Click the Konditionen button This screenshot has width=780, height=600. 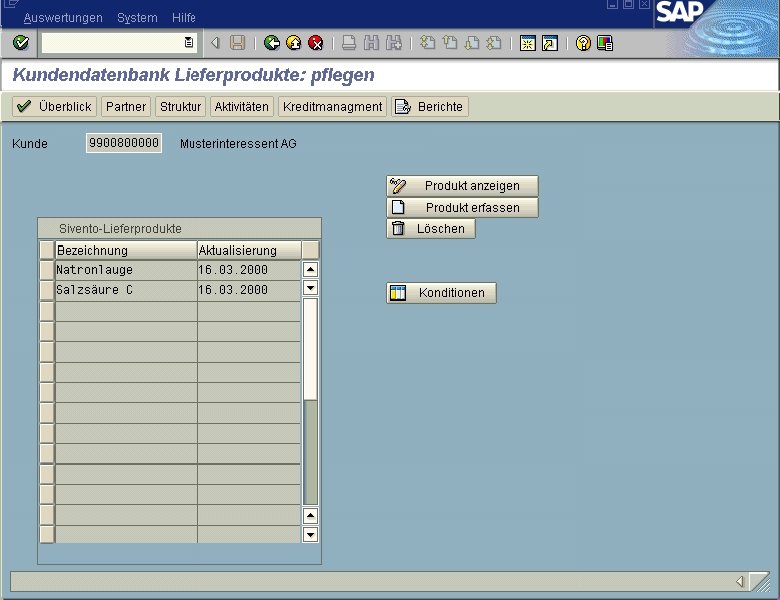tap(441, 293)
